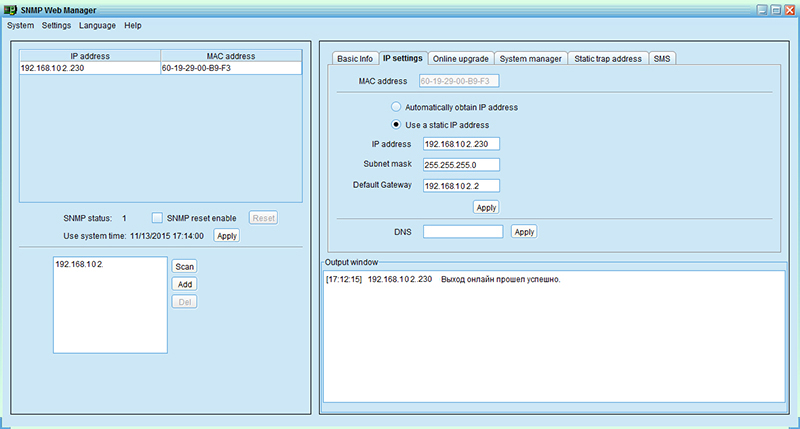Click the system time value 11/13/2015 17:14:00
The width and height of the screenshot is (800, 429).
167,236
